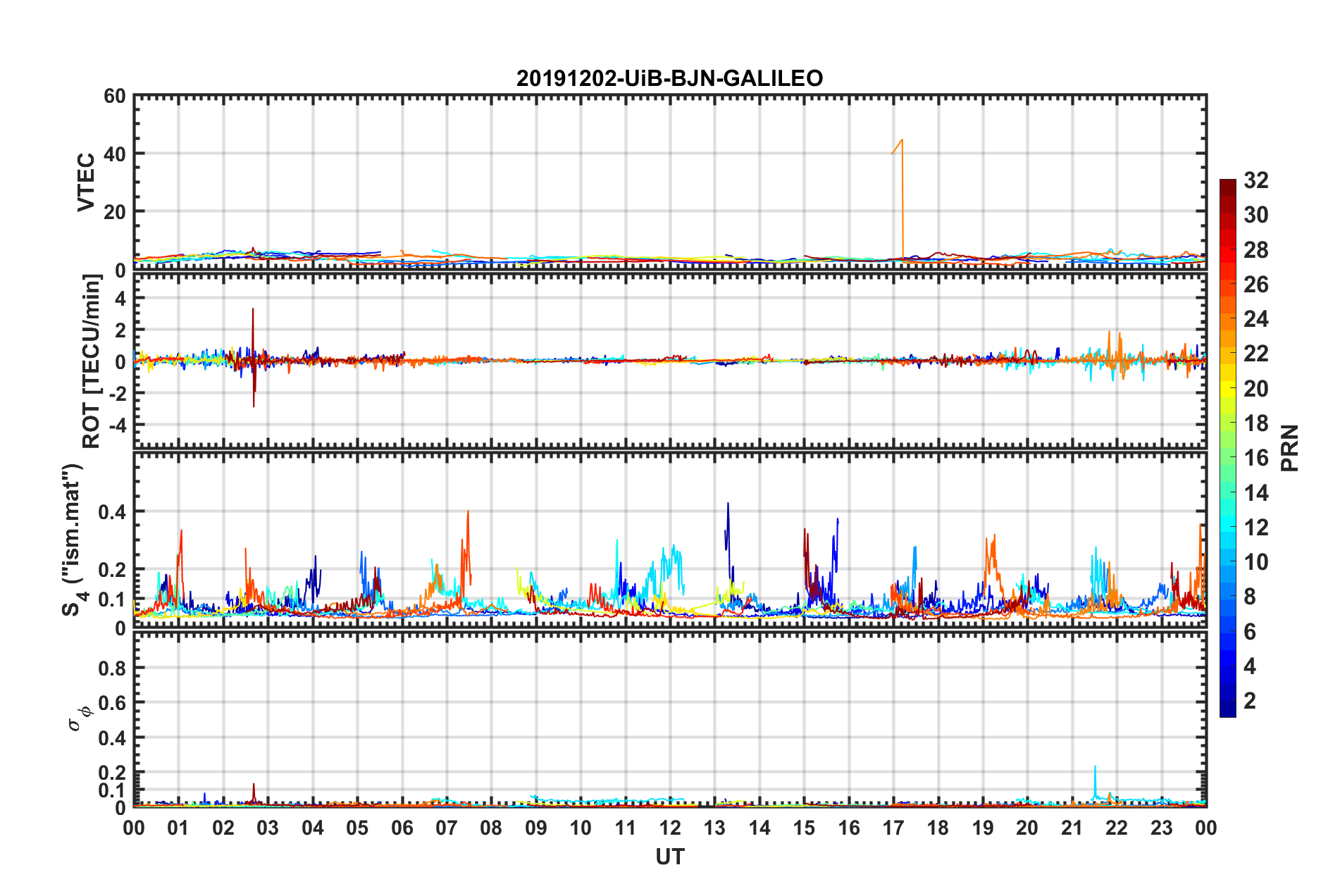The width and height of the screenshot is (1340, 896).
Task: Click ROT axis tick -4
Action: click(118, 425)
